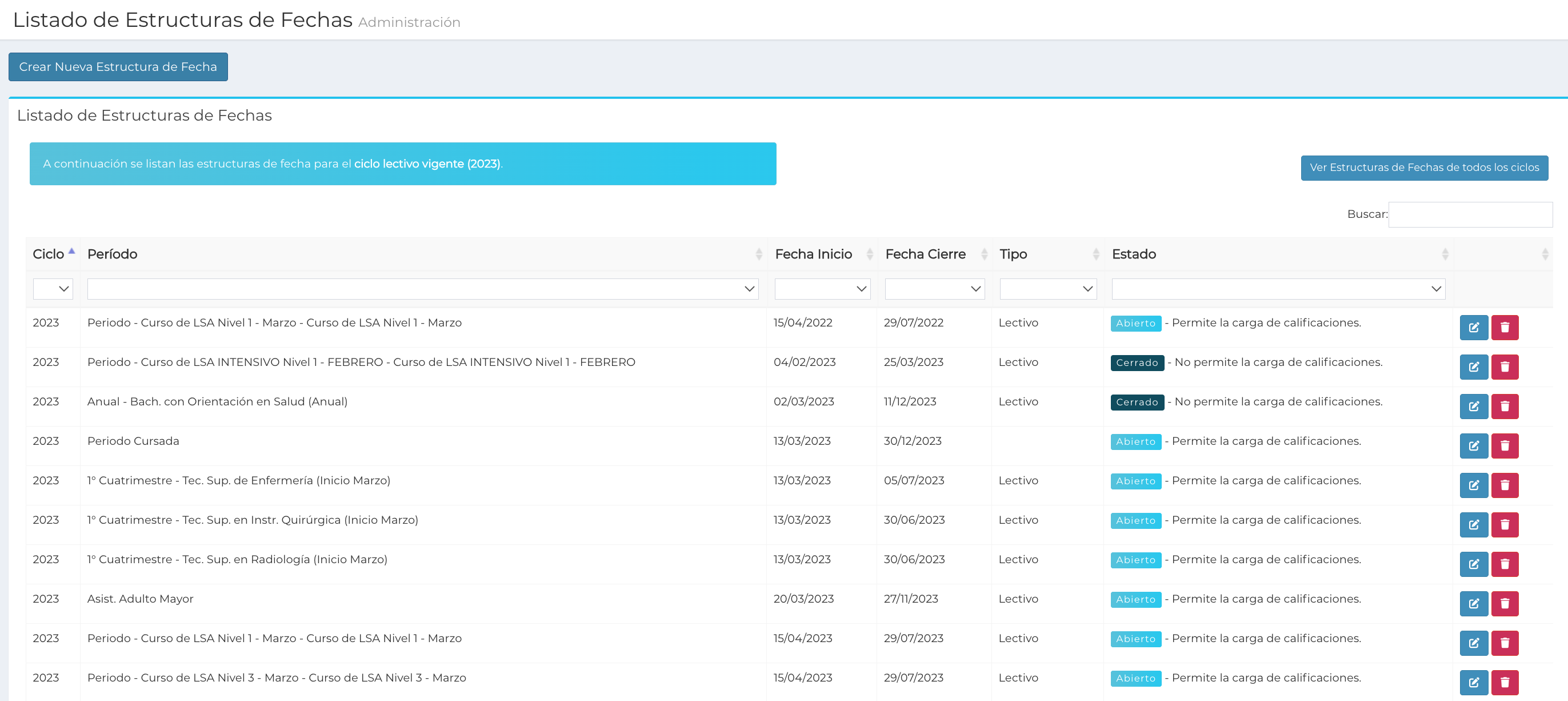Screen dimensions: 1568x701
Task: Sort table by Ciclo column header
Action: tap(49, 254)
